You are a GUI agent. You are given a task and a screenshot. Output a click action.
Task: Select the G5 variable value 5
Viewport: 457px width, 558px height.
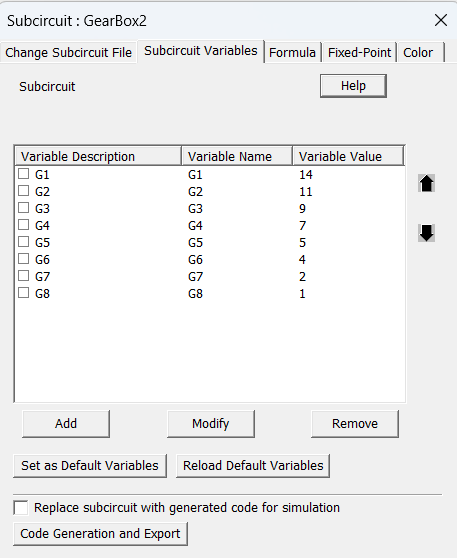pyautogui.click(x=302, y=243)
